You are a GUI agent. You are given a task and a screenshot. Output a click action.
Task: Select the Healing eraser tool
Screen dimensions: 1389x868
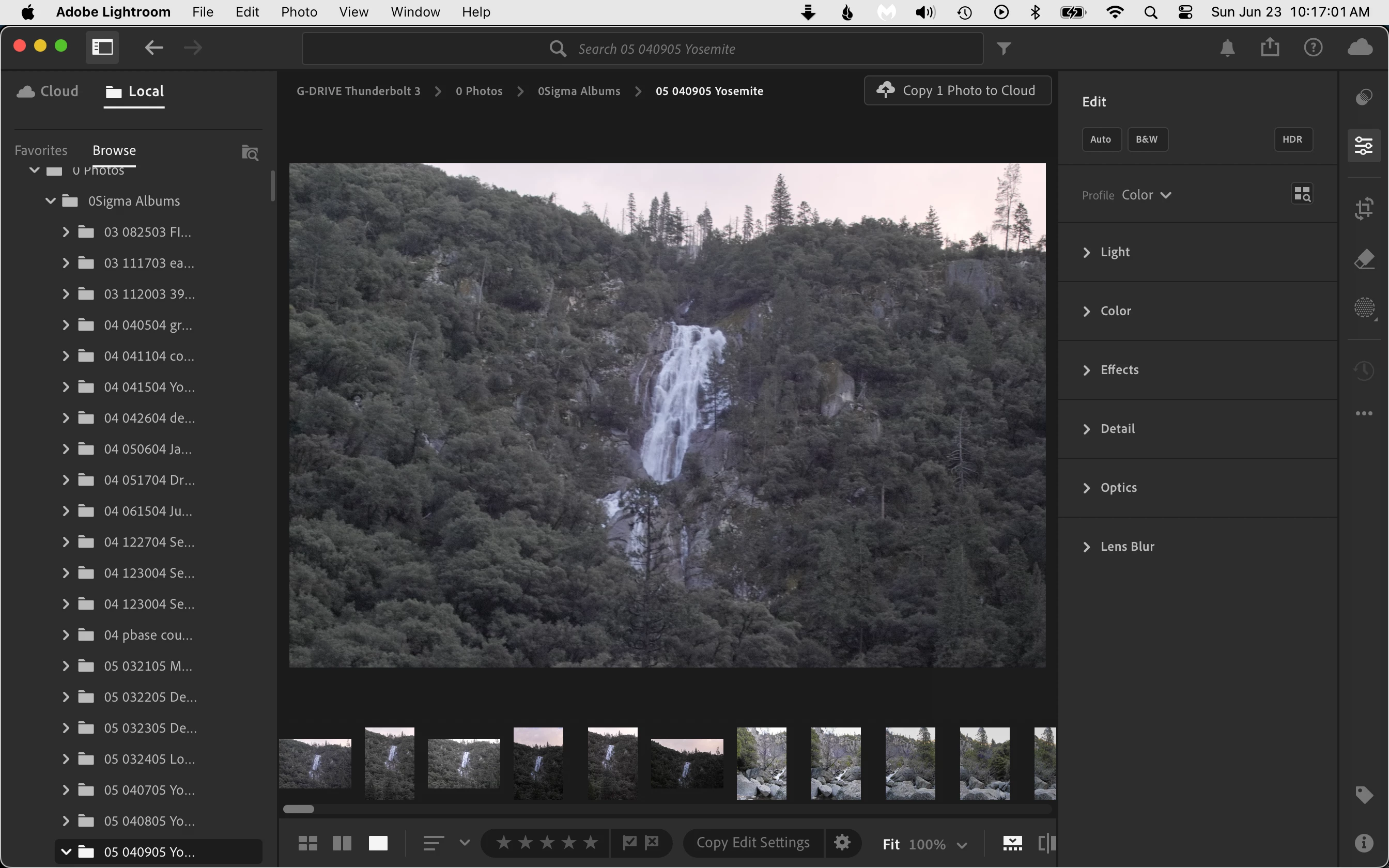pyautogui.click(x=1364, y=259)
